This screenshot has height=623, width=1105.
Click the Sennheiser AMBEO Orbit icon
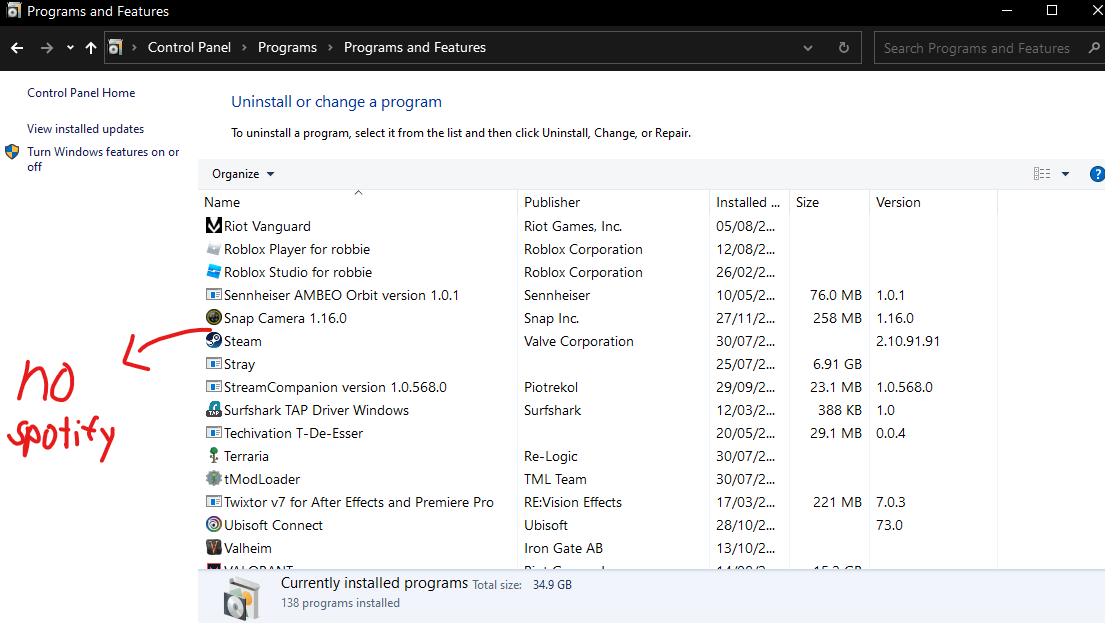pos(214,295)
